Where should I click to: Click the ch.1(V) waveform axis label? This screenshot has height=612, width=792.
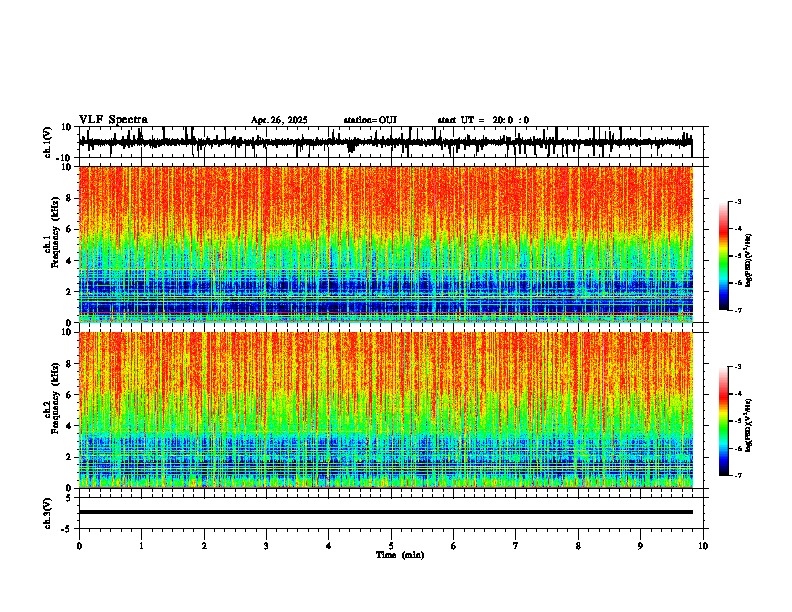tap(48, 142)
